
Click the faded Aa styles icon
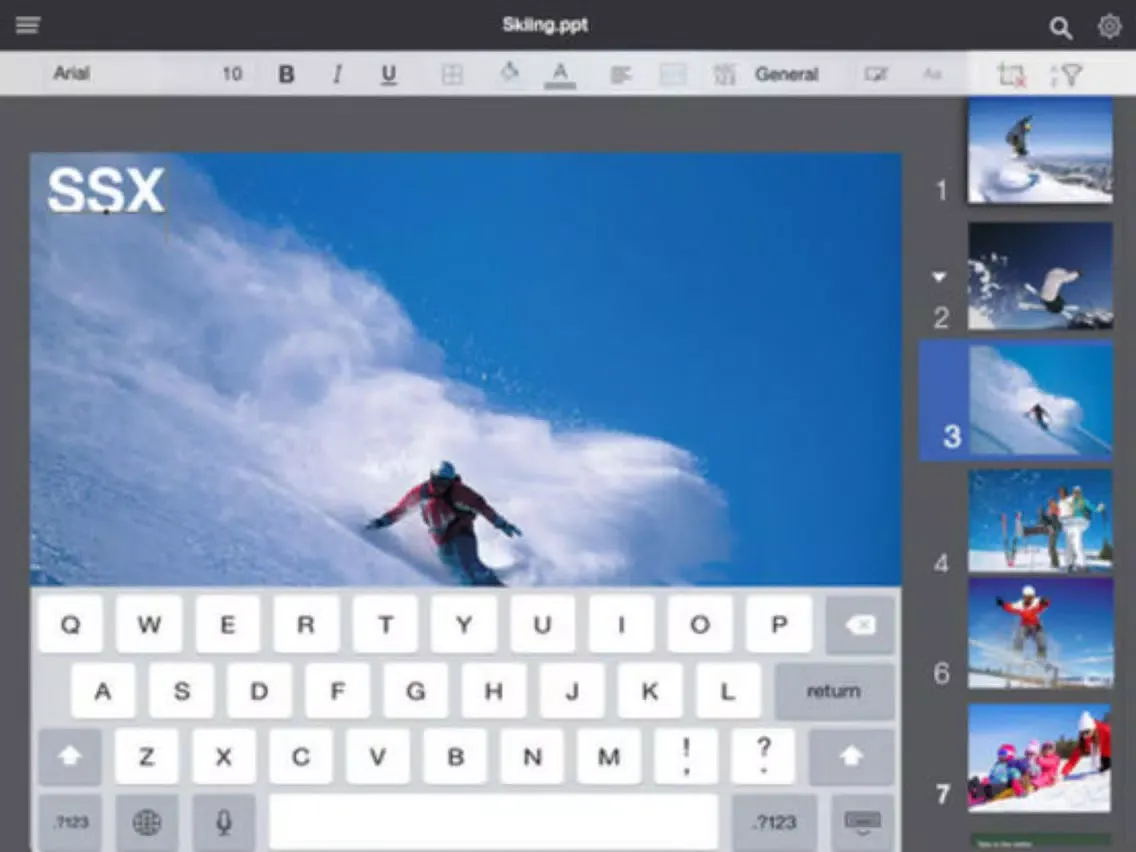(x=932, y=74)
